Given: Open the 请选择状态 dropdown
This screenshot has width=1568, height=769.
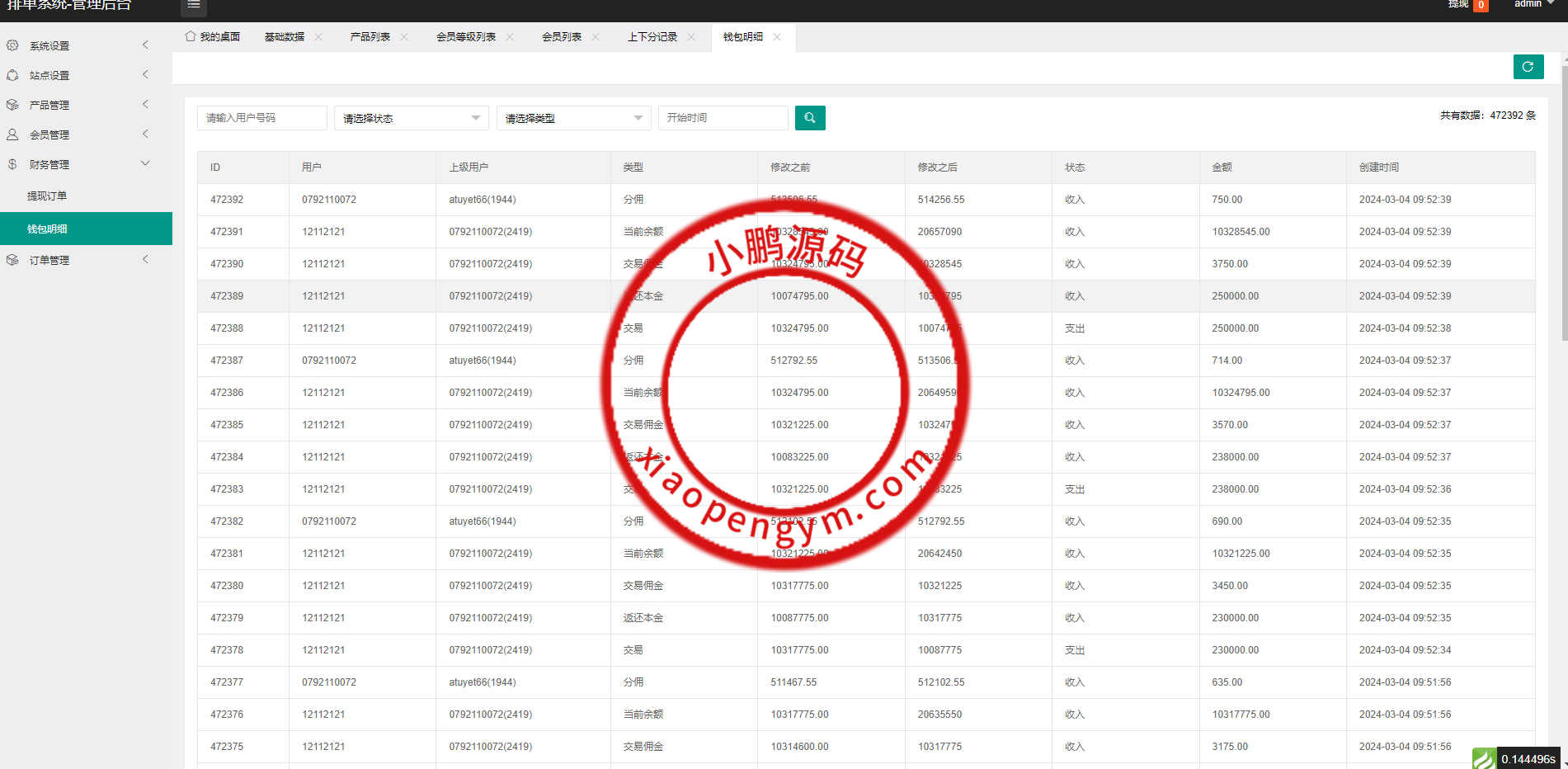Looking at the screenshot, I should coord(411,118).
